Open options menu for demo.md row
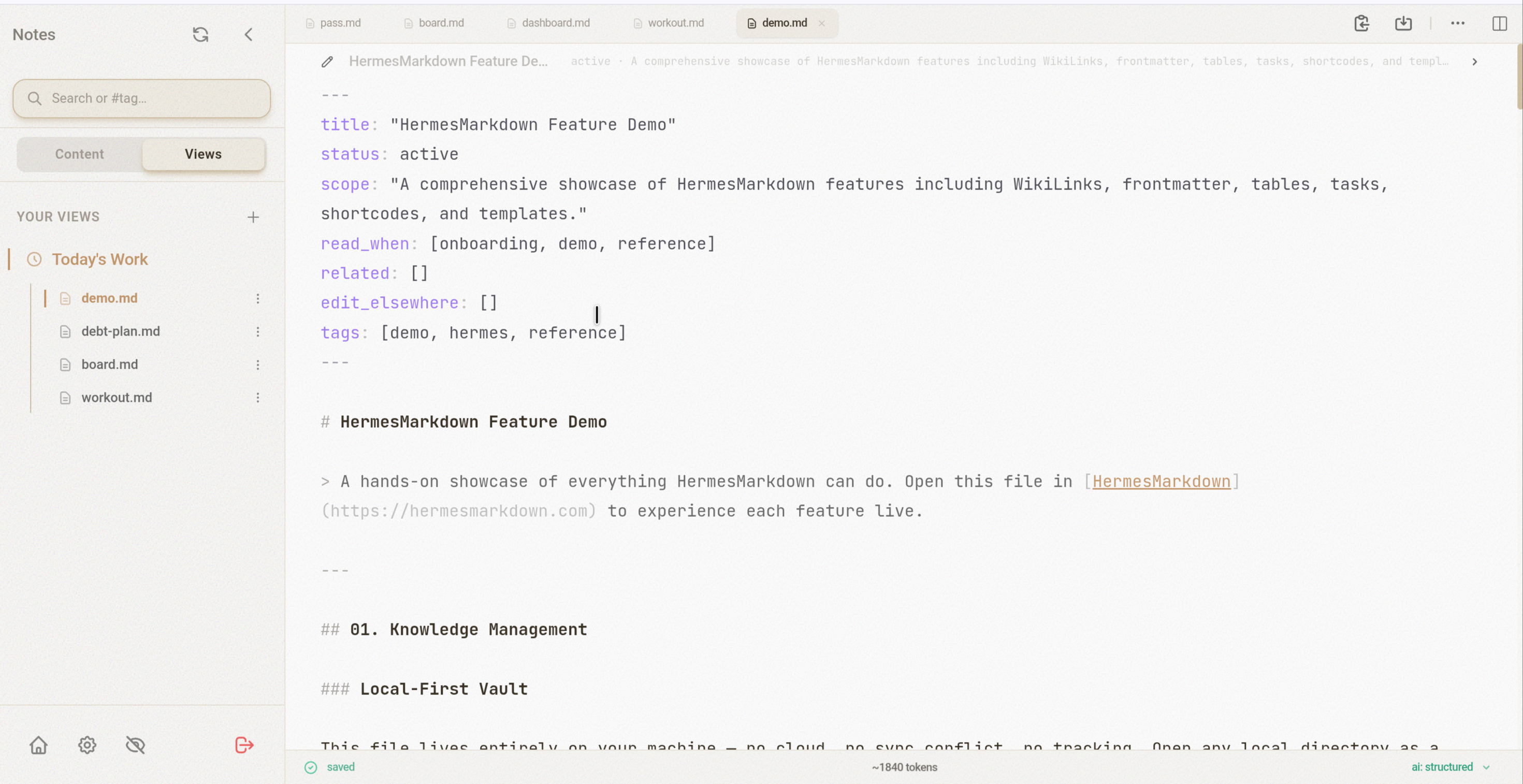Image resolution: width=1523 pixels, height=784 pixels. (x=258, y=299)
